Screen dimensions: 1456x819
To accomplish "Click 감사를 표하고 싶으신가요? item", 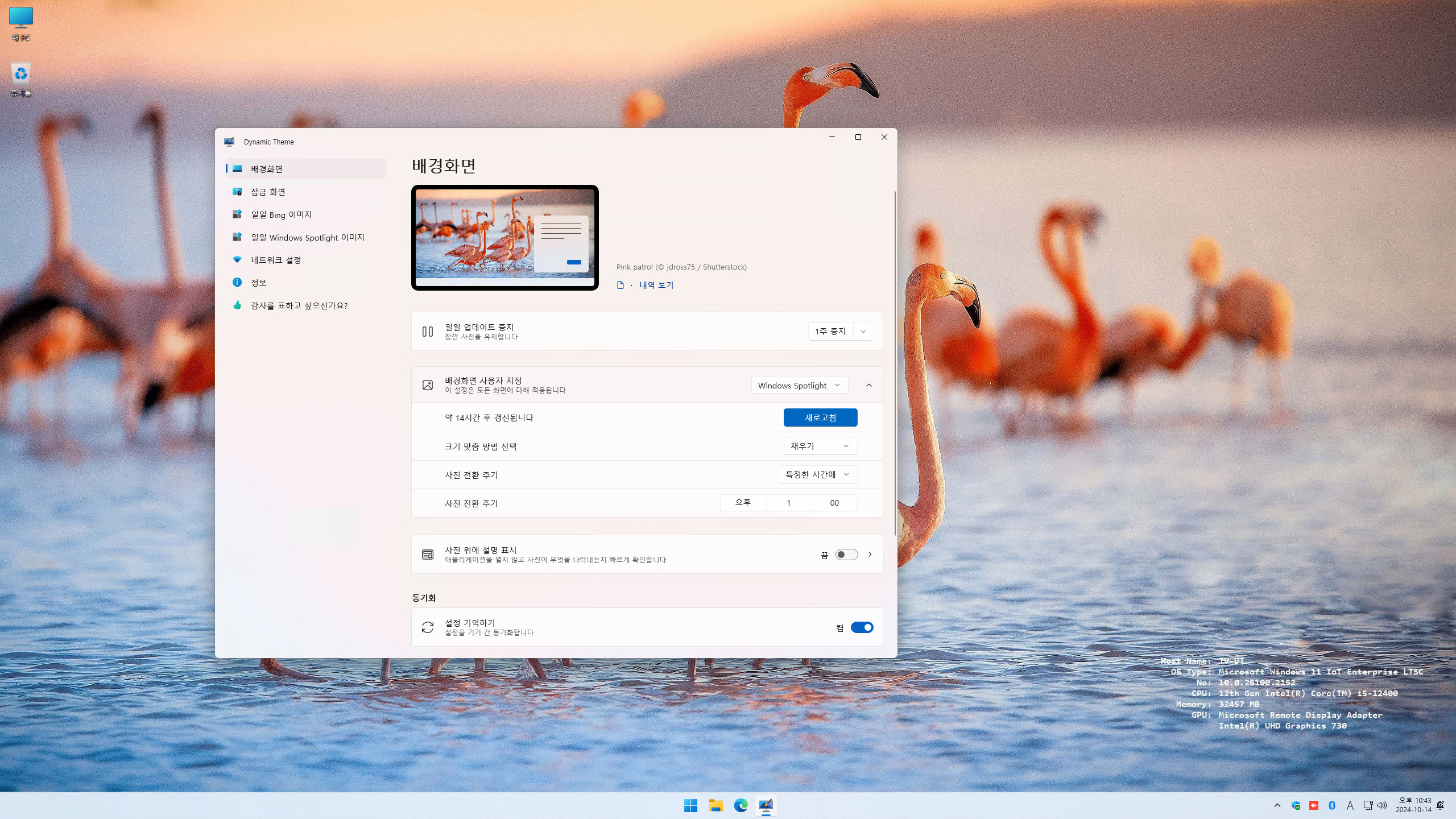I will (x=305, y=305).
